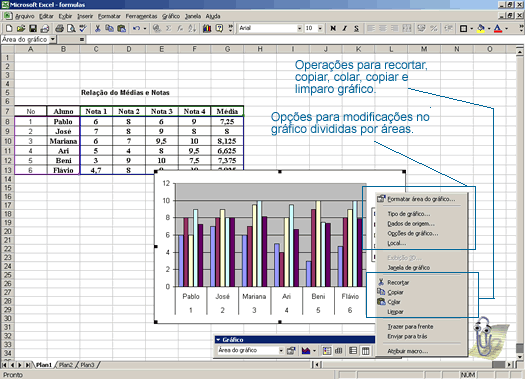Image resolution: width=525 pixels, height=379 pixels.
Task: Click the AutoSum sigma icon
Action: [x=168, y=28]
